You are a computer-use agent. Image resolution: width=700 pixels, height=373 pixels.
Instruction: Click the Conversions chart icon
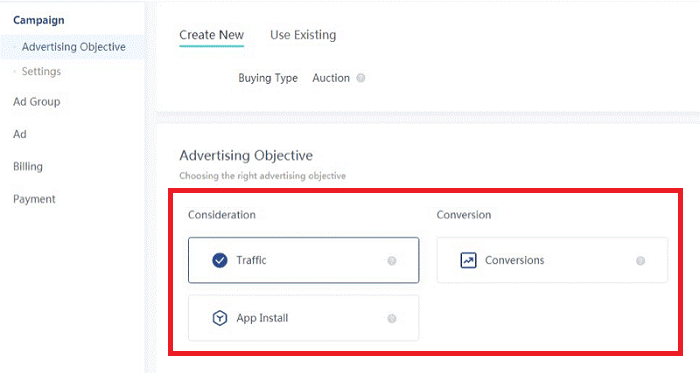pyautogui.click(x=468, y=260)
